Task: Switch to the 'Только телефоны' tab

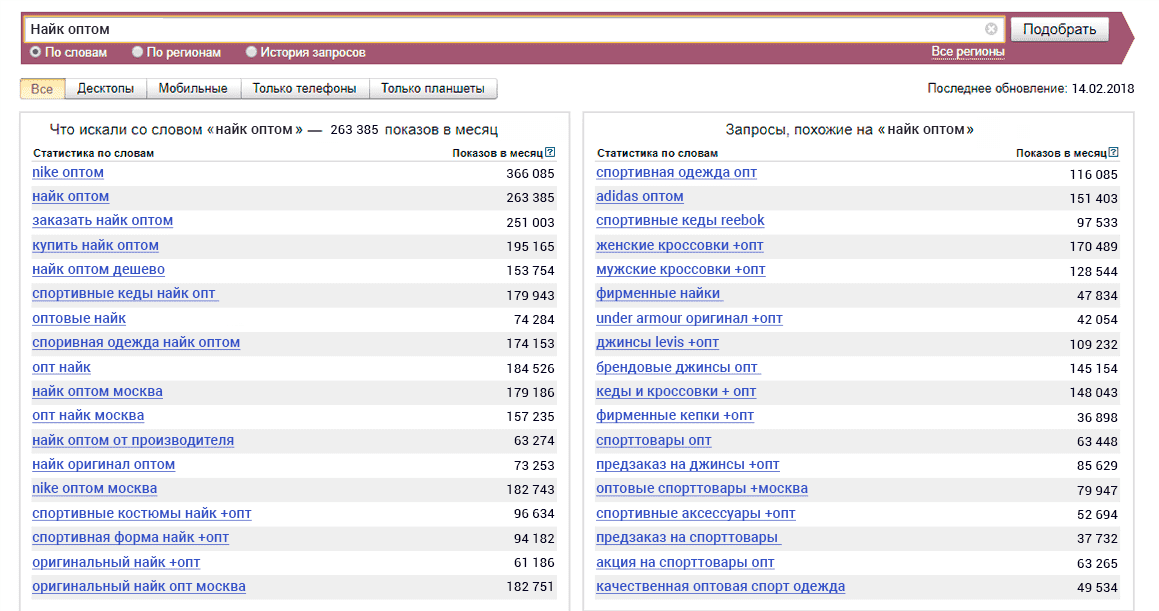Action: point(305,89)
